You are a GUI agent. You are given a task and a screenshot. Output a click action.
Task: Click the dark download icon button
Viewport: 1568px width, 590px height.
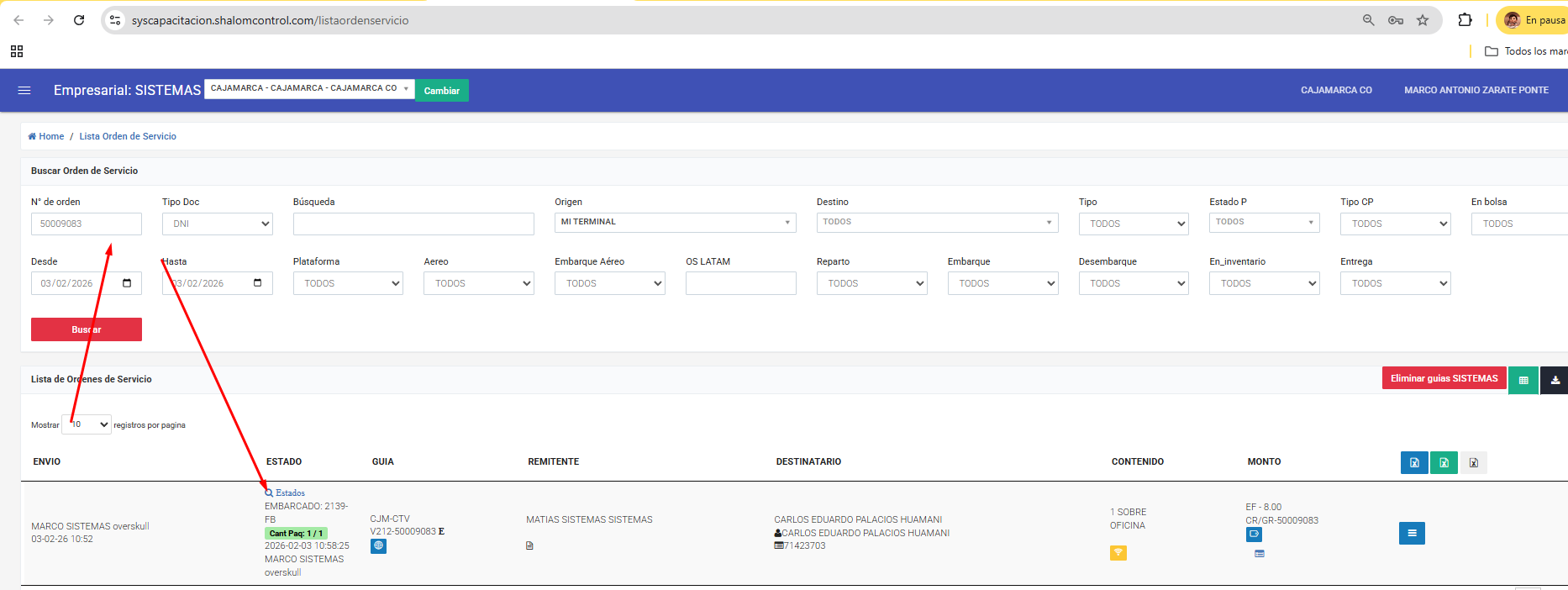[x=1555, y=380]
